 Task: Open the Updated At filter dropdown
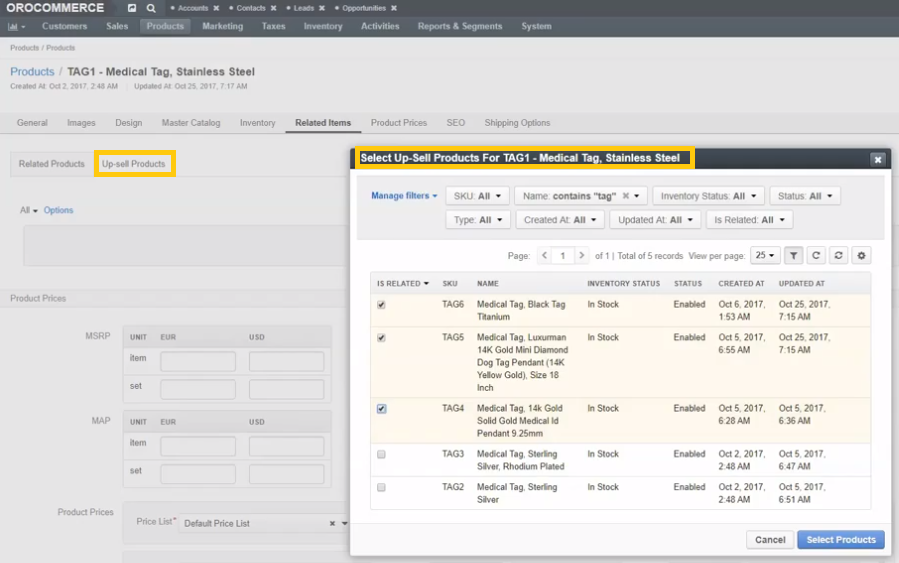pyautogui.click(x=655, y=220)
